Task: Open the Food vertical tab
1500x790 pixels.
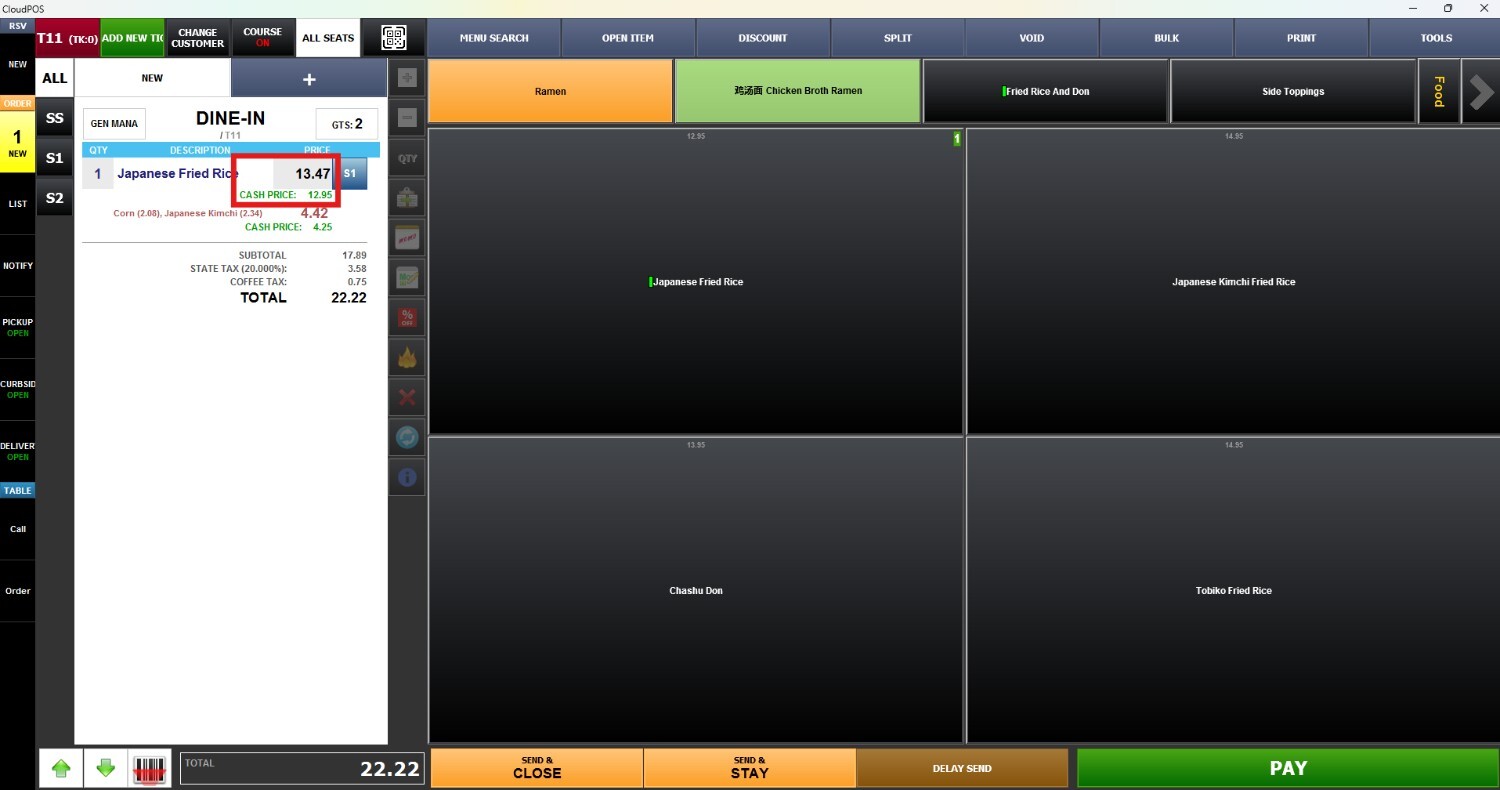Action: tap(1439, 91)
